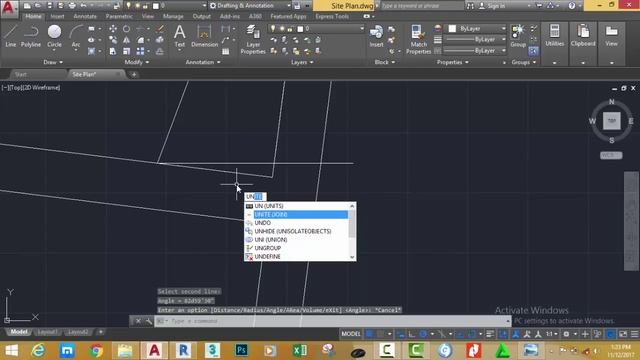
Task: Switch to the Manage ribbon tab
Action: click(x=173, y=16)
